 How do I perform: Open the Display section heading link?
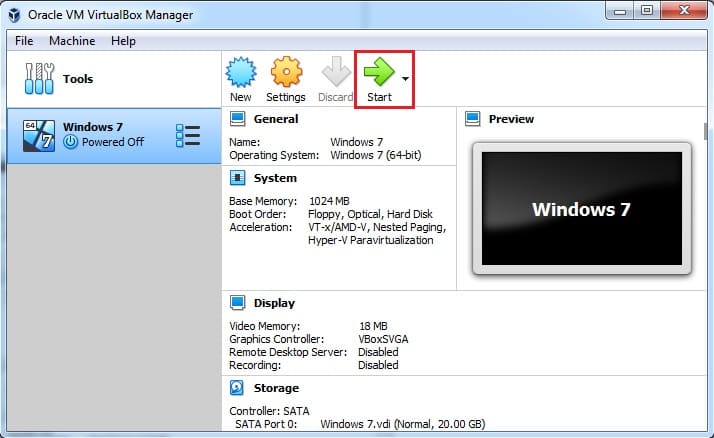pyautogui.click(x=274, y=303)
